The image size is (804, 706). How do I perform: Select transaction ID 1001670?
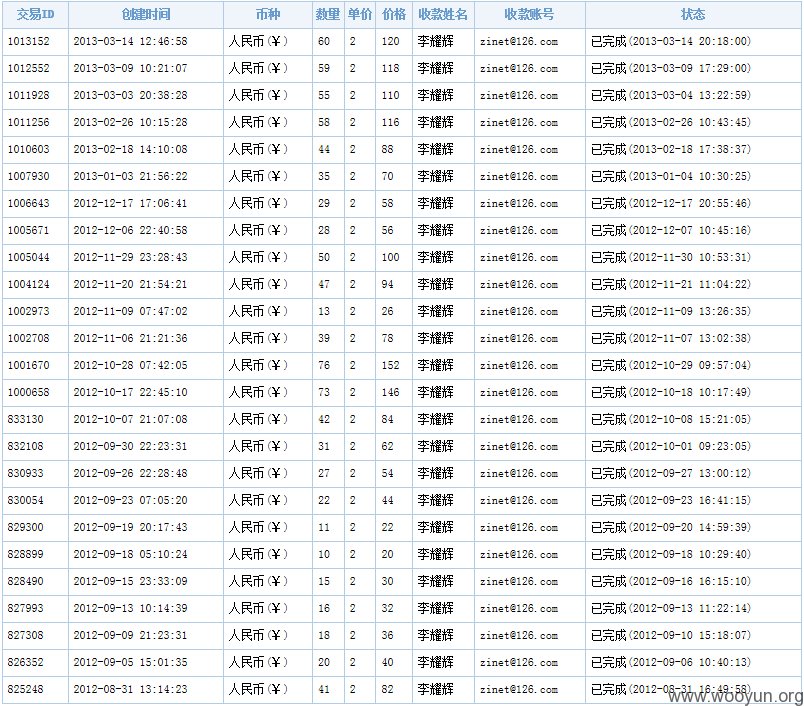pyautogui.click(x=29, y=366)
